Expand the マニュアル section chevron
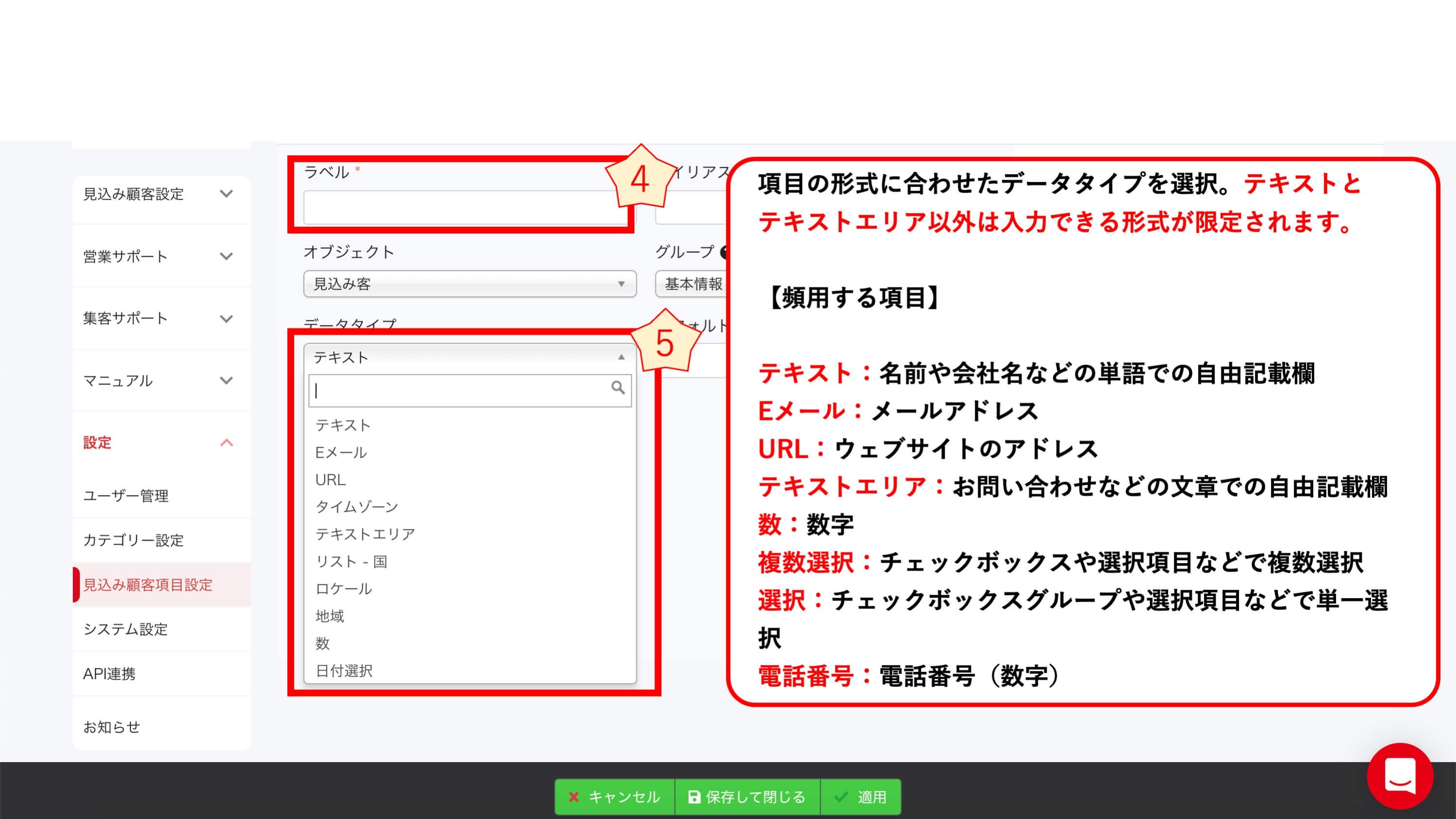This screenshot has height=819, width=1456. pyautogui.click(x=226, y=381)
